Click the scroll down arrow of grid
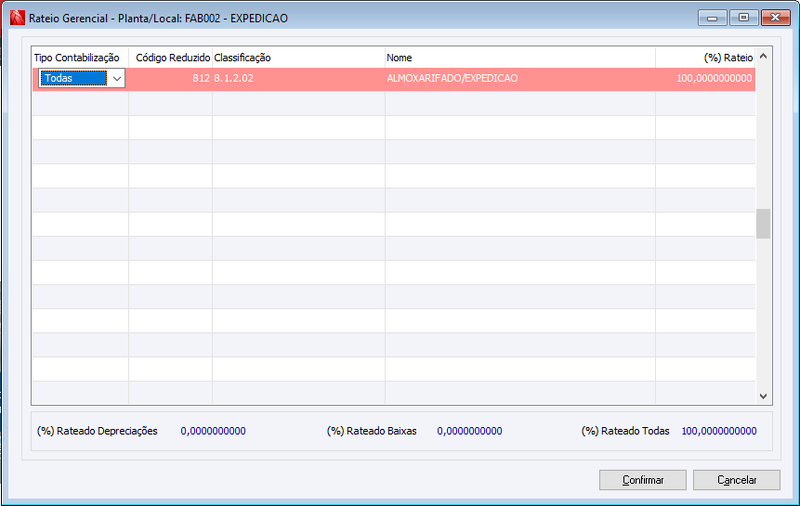The image size is (800, 506). [763, 396]
